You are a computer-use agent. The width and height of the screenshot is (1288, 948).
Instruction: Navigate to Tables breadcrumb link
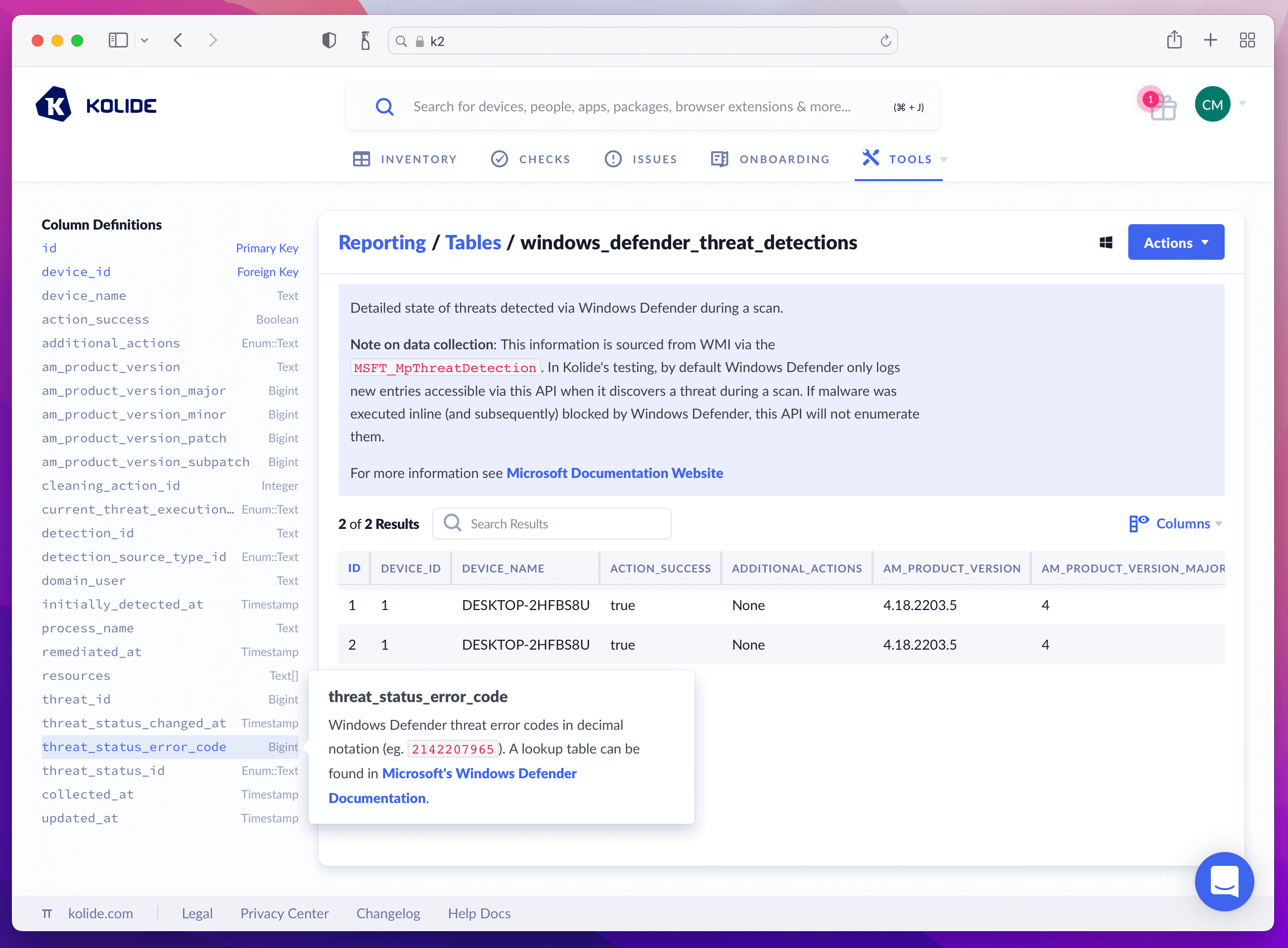pos(473,243)
